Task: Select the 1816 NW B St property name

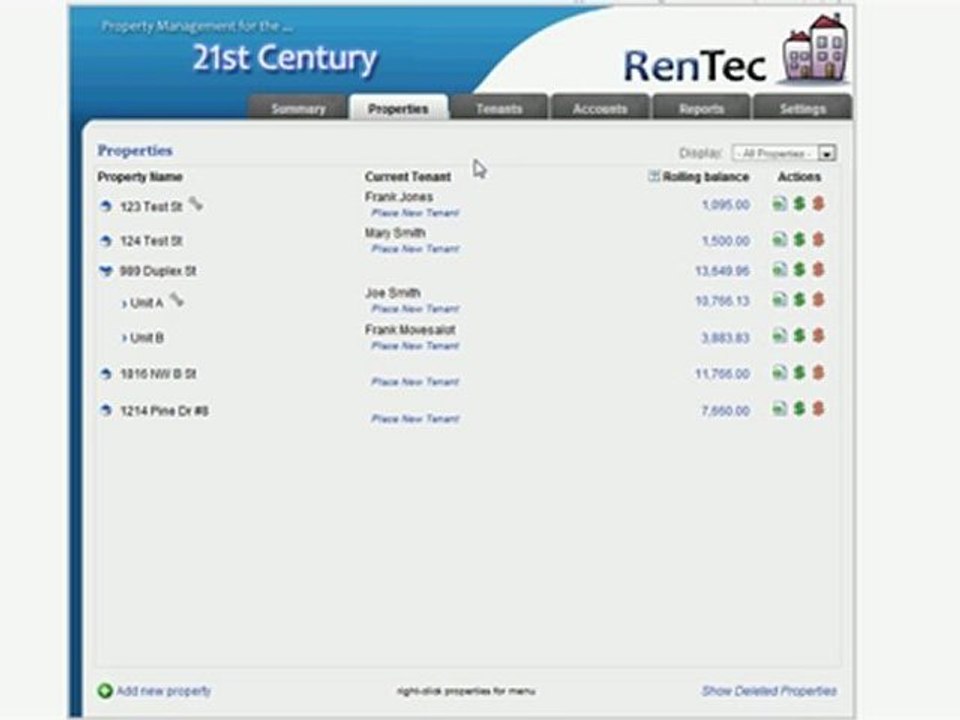Action: click(158, 373)
